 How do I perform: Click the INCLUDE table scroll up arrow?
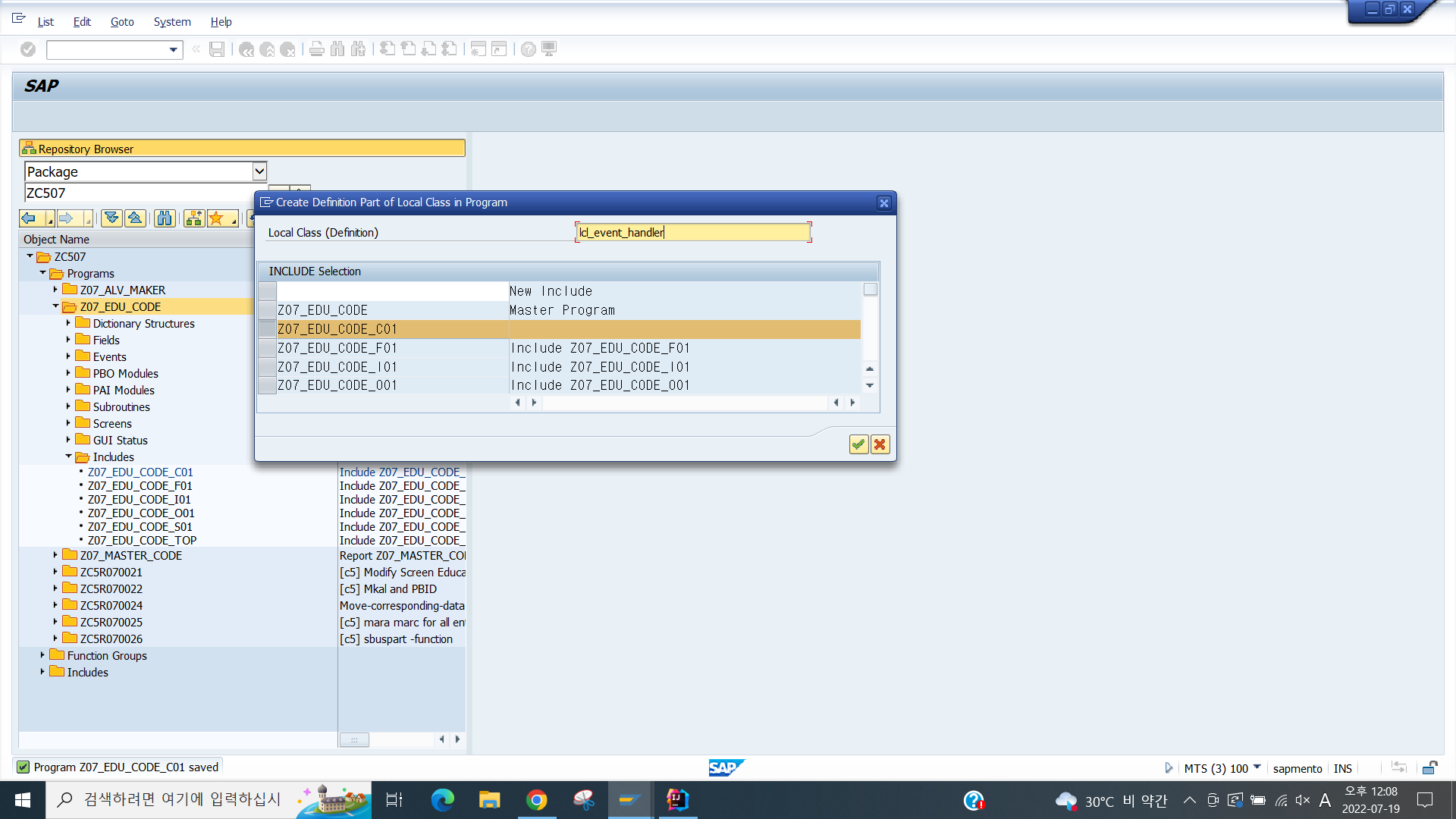(870, 369)
